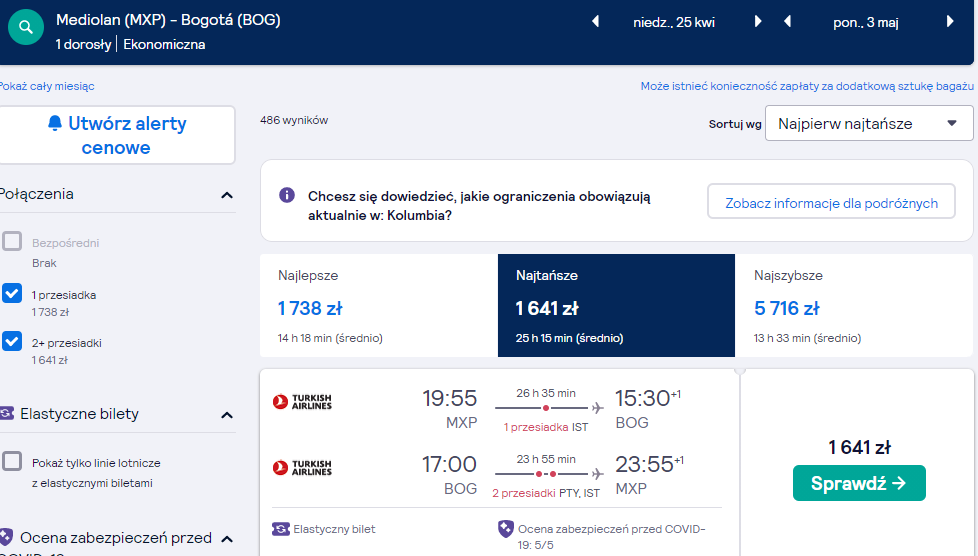The image size is (978, 556).
Task: Enable only airlines with flexible tickets
Action: [x=12, y=461]
